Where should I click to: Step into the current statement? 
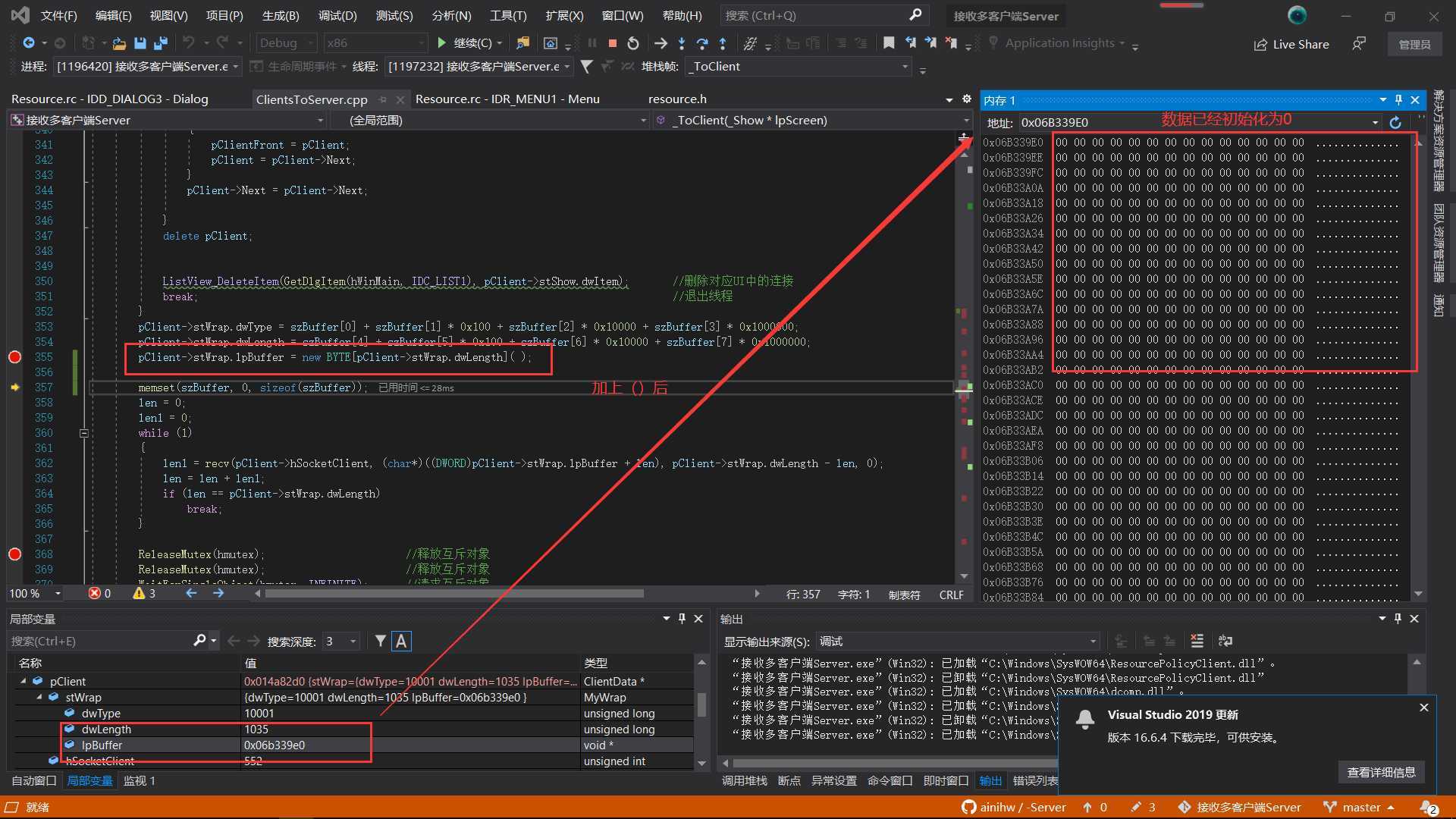tap(682, 43)
